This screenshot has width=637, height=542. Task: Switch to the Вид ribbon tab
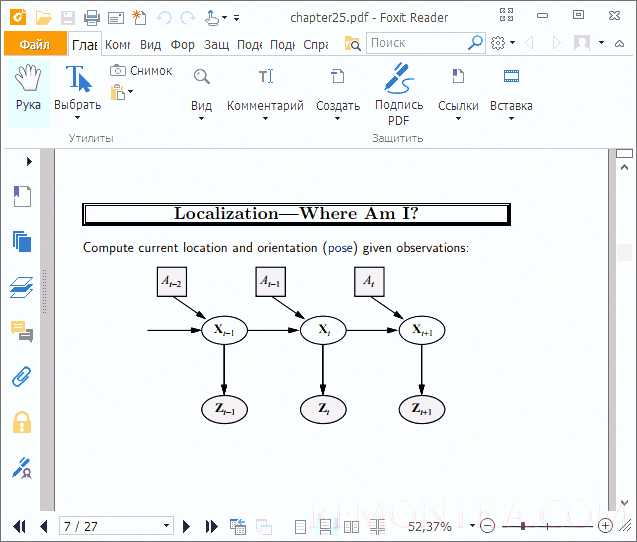[150, 44]
